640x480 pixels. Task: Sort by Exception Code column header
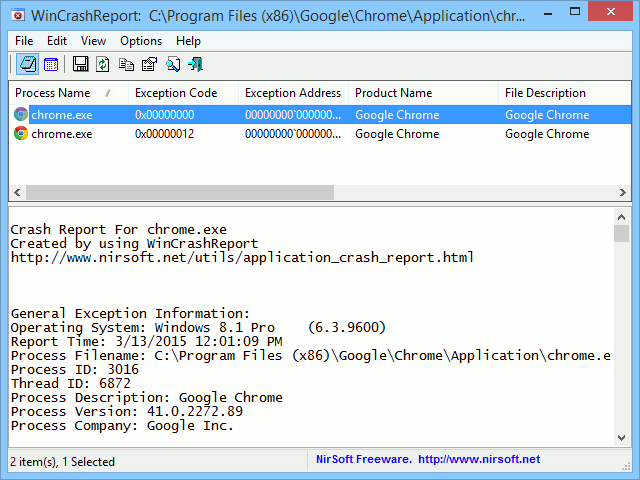tap(183, 93)
